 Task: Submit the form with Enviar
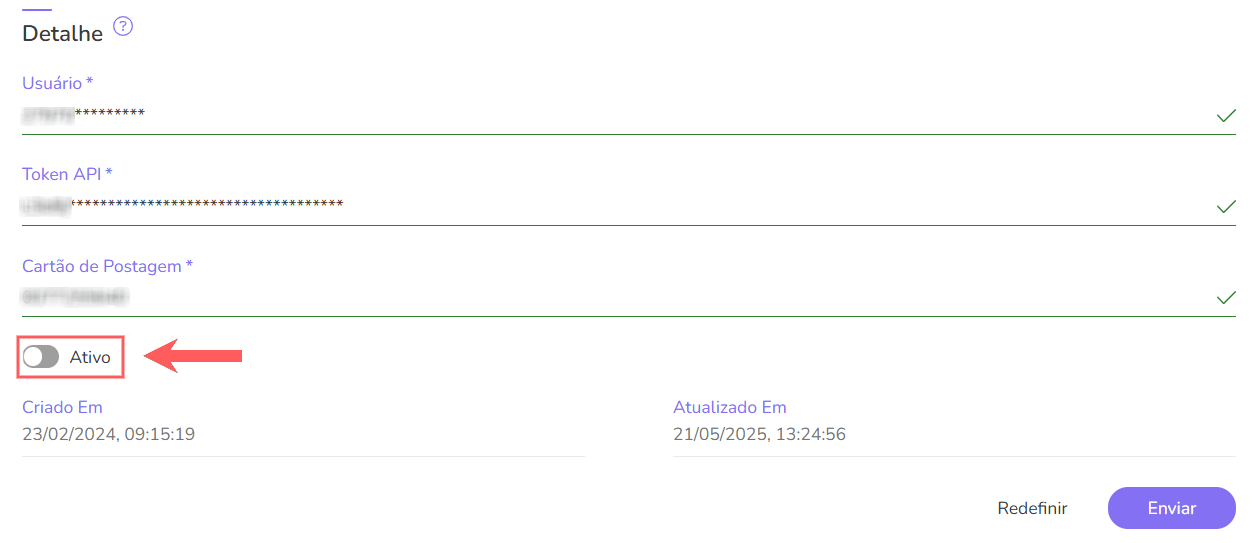click(1171, 508)
